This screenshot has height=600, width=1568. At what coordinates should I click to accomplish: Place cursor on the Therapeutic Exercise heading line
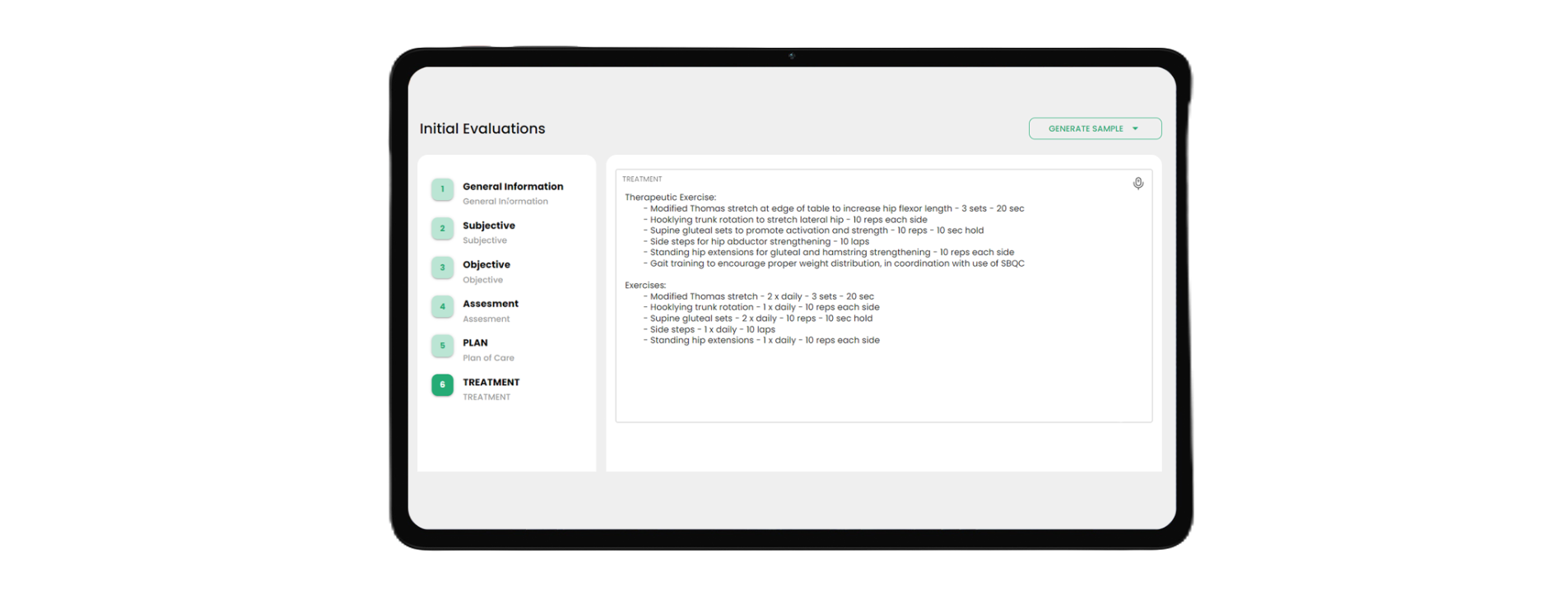[670, 198]
